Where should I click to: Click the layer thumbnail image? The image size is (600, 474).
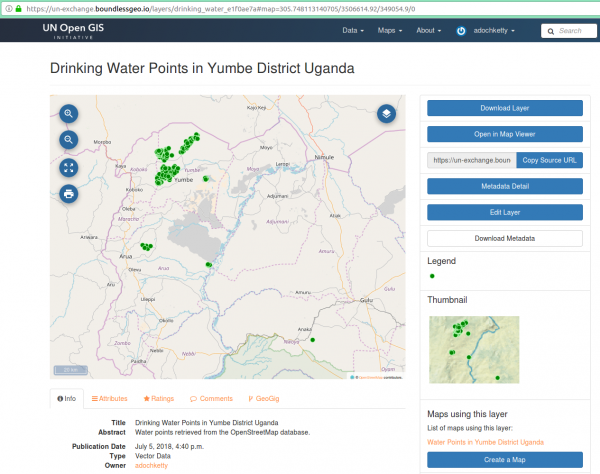[474, 350]
